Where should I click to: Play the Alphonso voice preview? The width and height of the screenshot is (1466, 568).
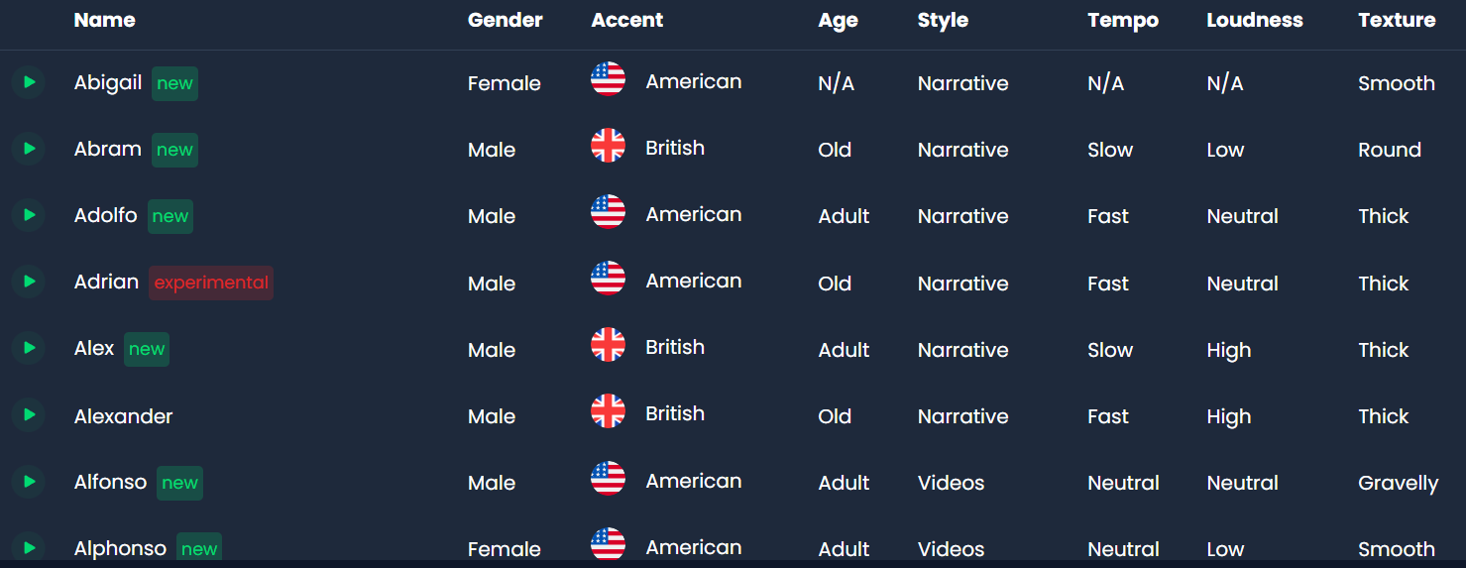(x=29, y=548)
